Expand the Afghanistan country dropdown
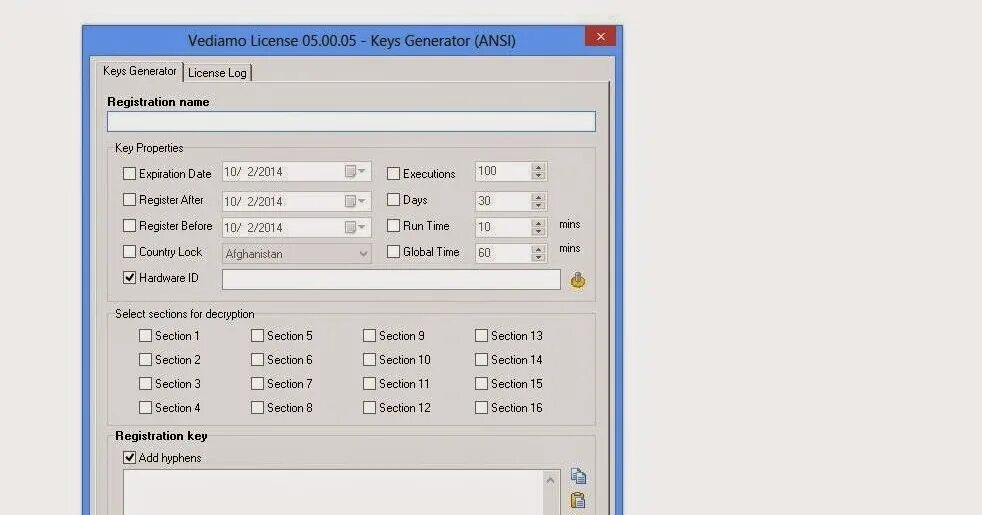982x515 pixels. (363, 254)
